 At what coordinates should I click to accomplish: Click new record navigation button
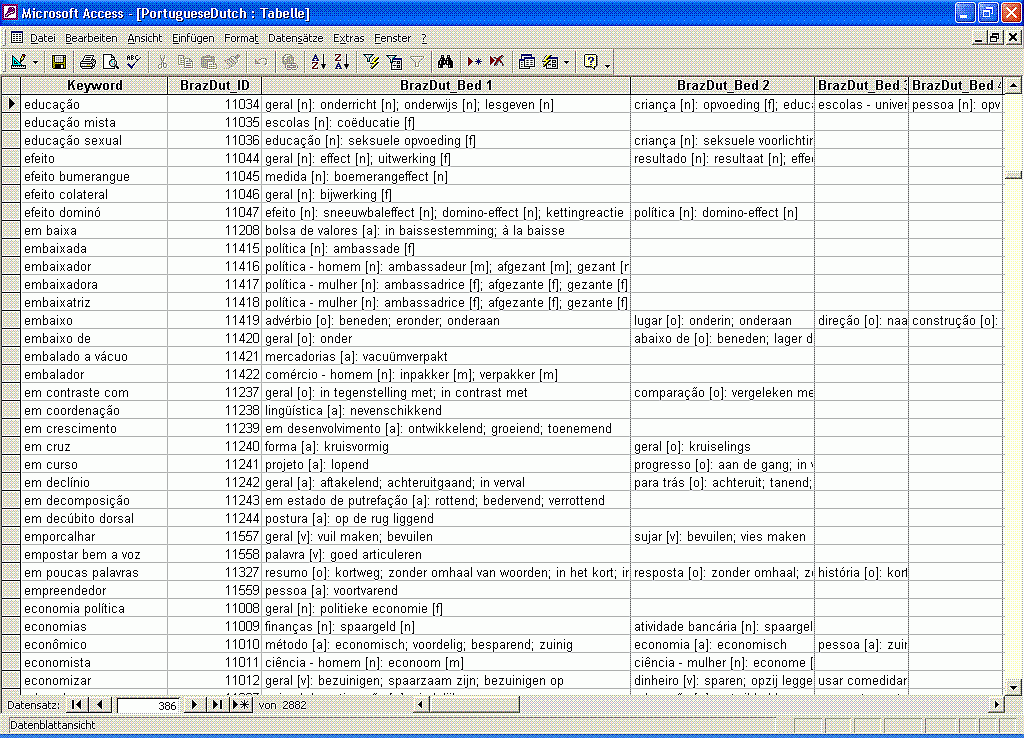point(241,705)
